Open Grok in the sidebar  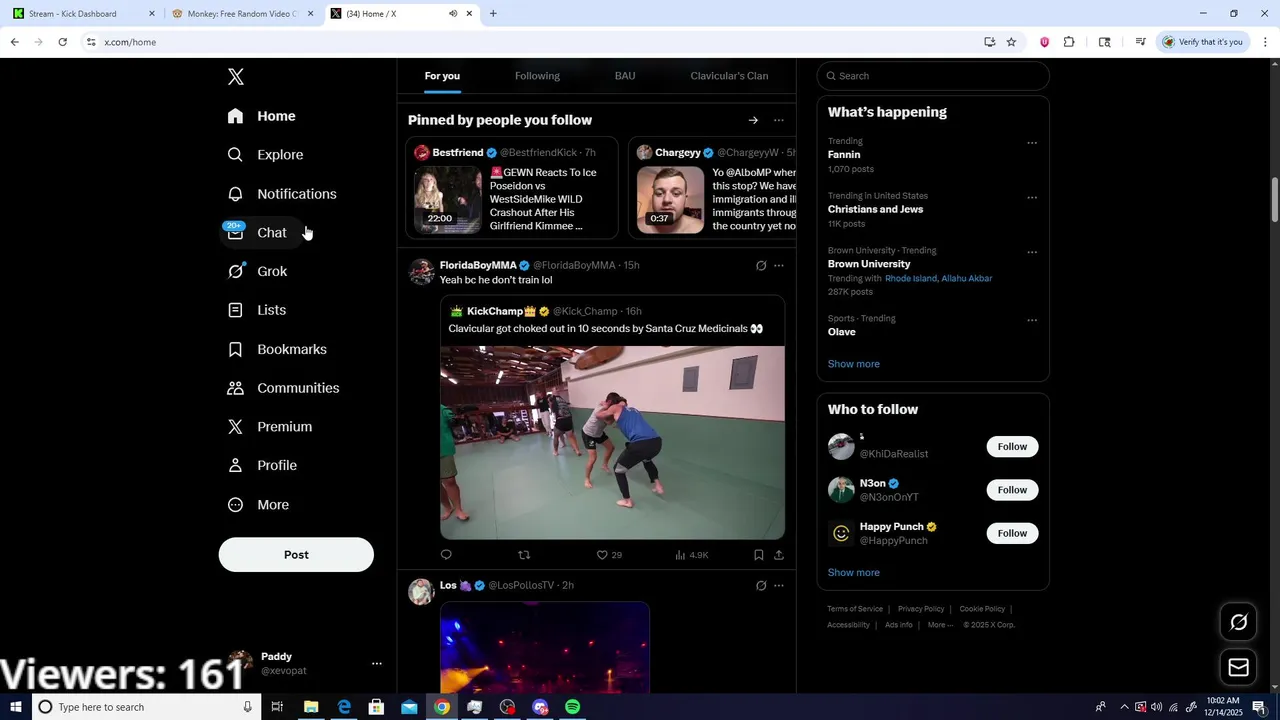(256, 271)
